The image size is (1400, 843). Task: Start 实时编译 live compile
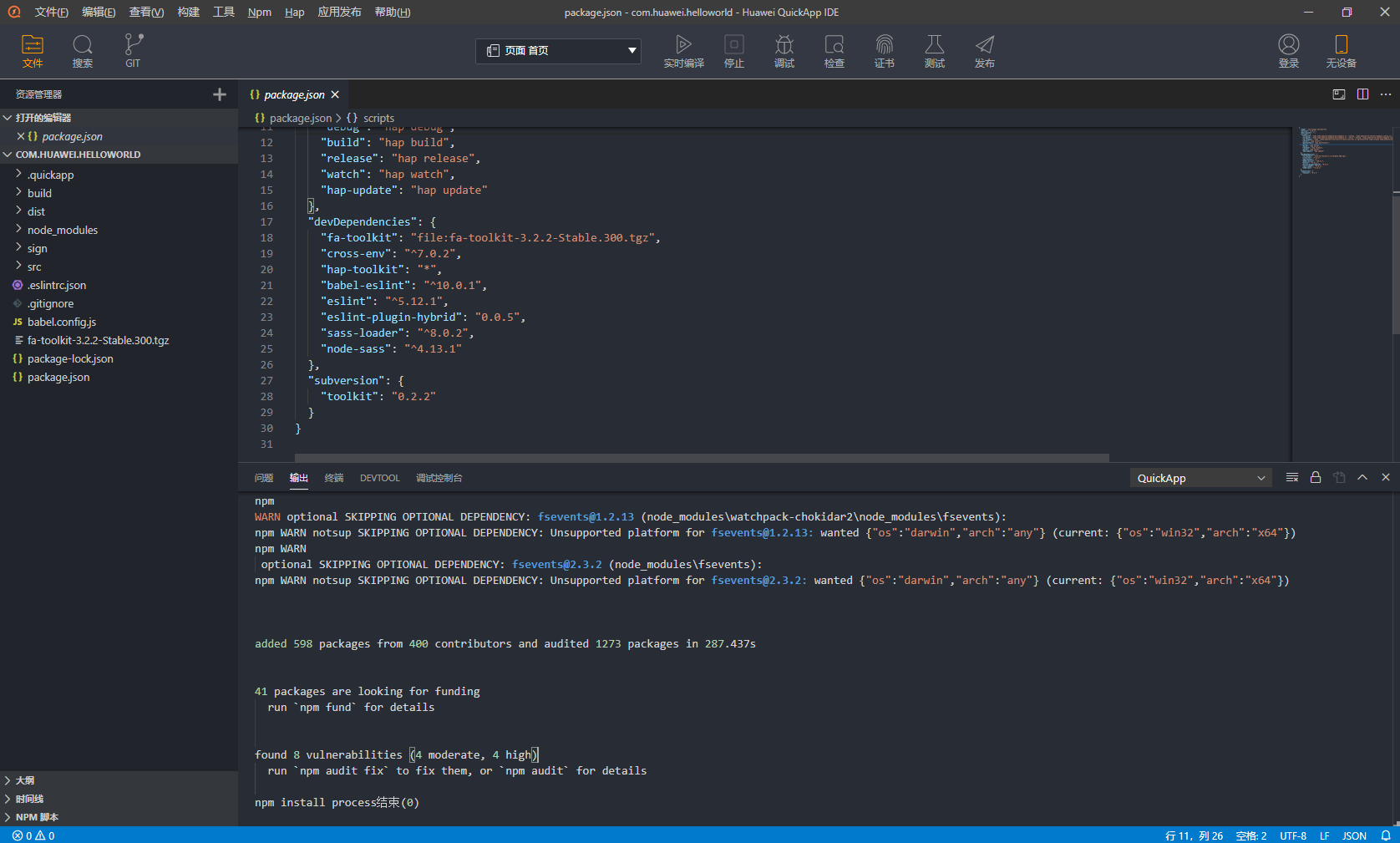click(683, 51)
